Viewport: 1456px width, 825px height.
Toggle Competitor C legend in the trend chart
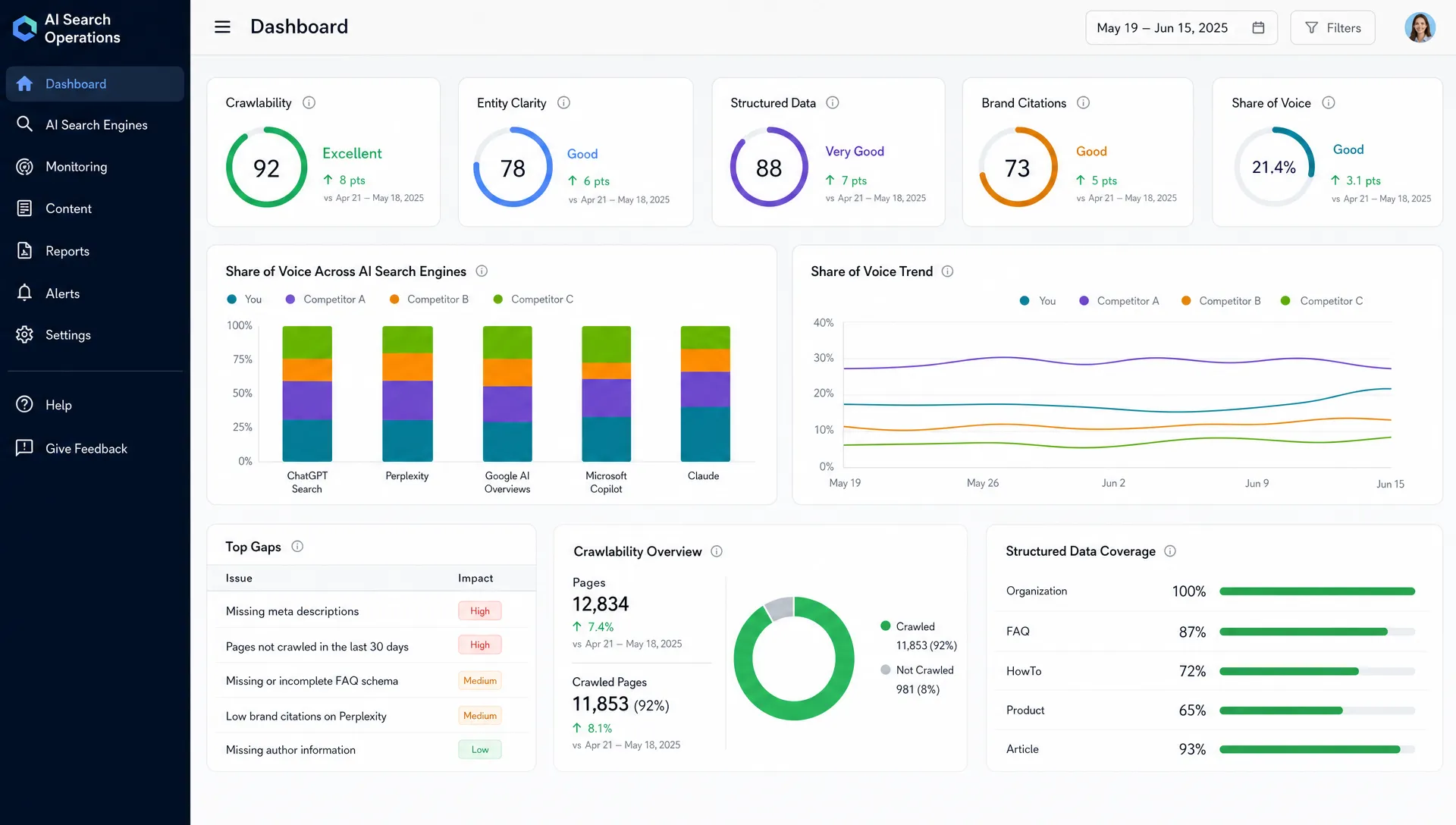coord(1322,301)
